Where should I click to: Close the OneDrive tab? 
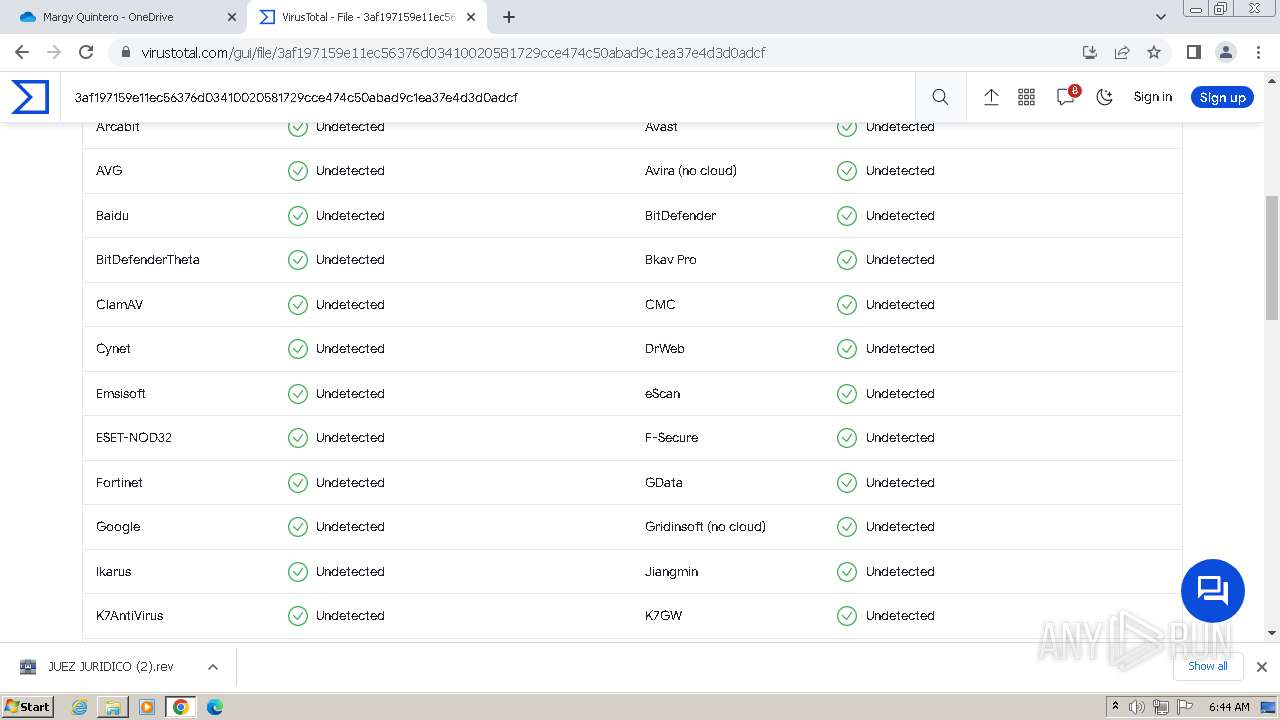pos(232,17)
